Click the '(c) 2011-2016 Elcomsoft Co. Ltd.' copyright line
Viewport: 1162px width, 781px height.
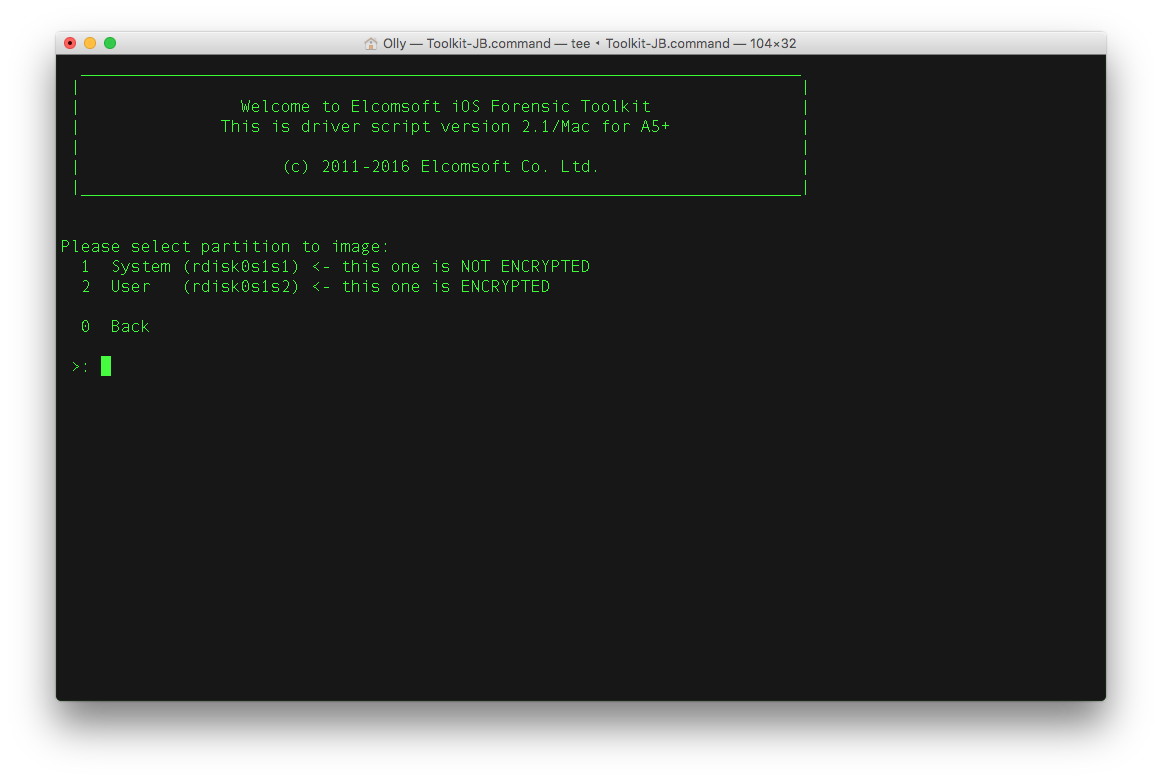tap(441, 167)
